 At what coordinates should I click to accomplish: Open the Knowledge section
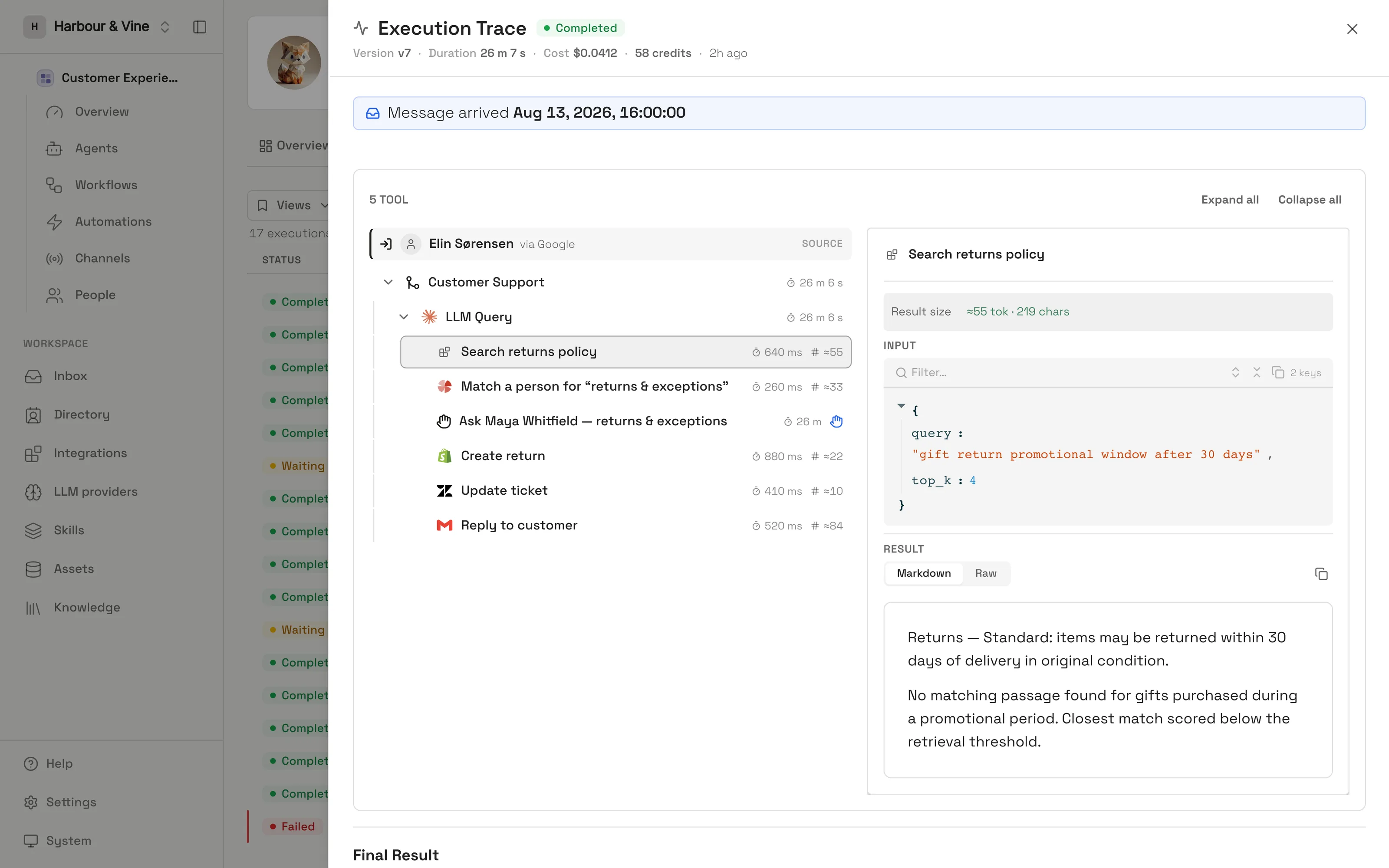(x=87, y=607)
